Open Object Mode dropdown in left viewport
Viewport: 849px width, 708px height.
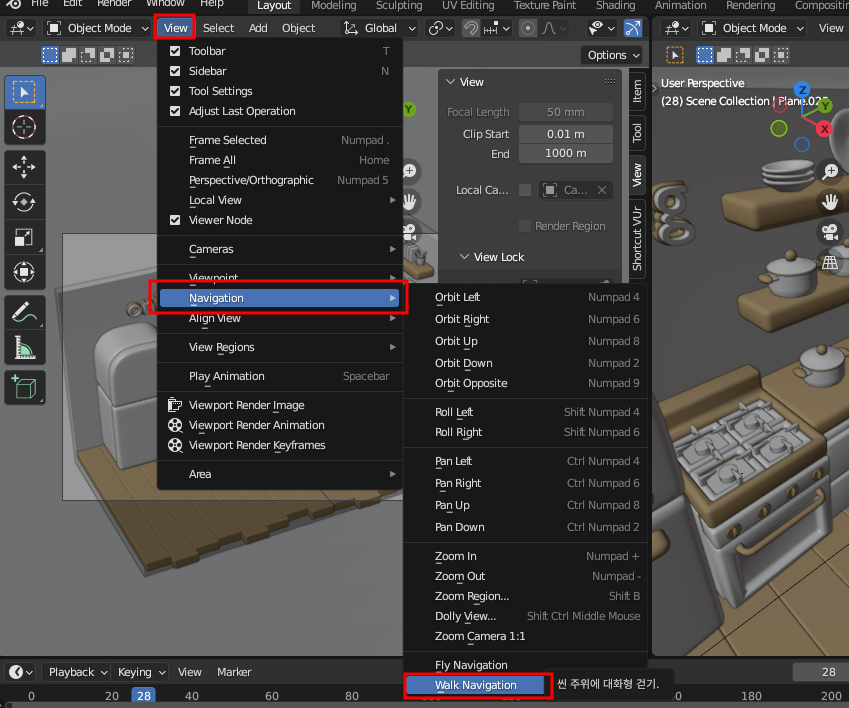coord(97,28)
